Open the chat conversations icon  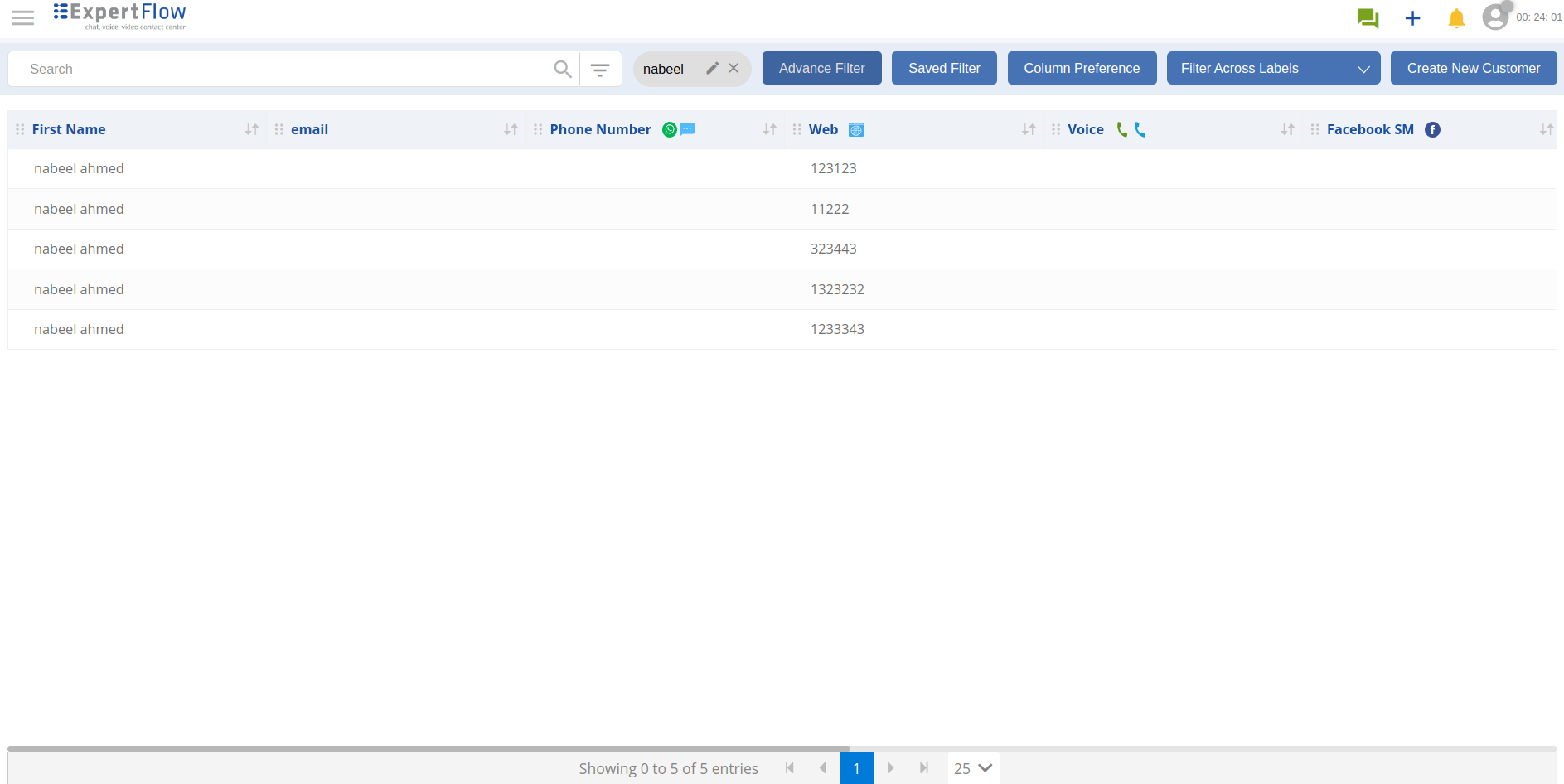1368,18
